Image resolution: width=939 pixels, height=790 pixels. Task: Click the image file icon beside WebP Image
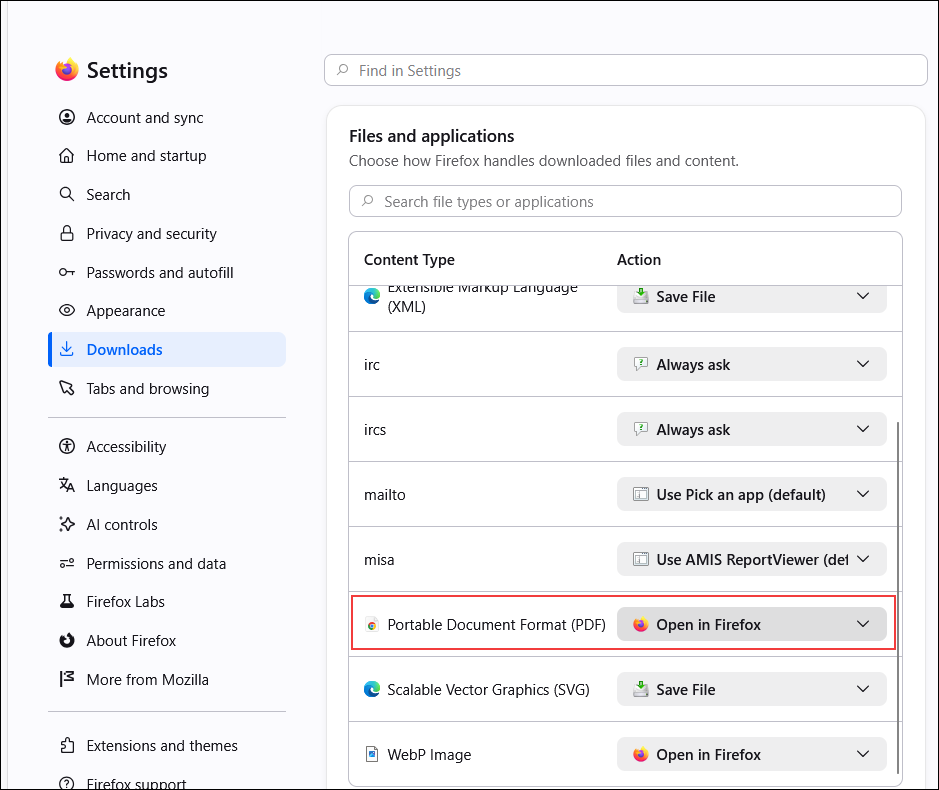(x=372, y=754)
